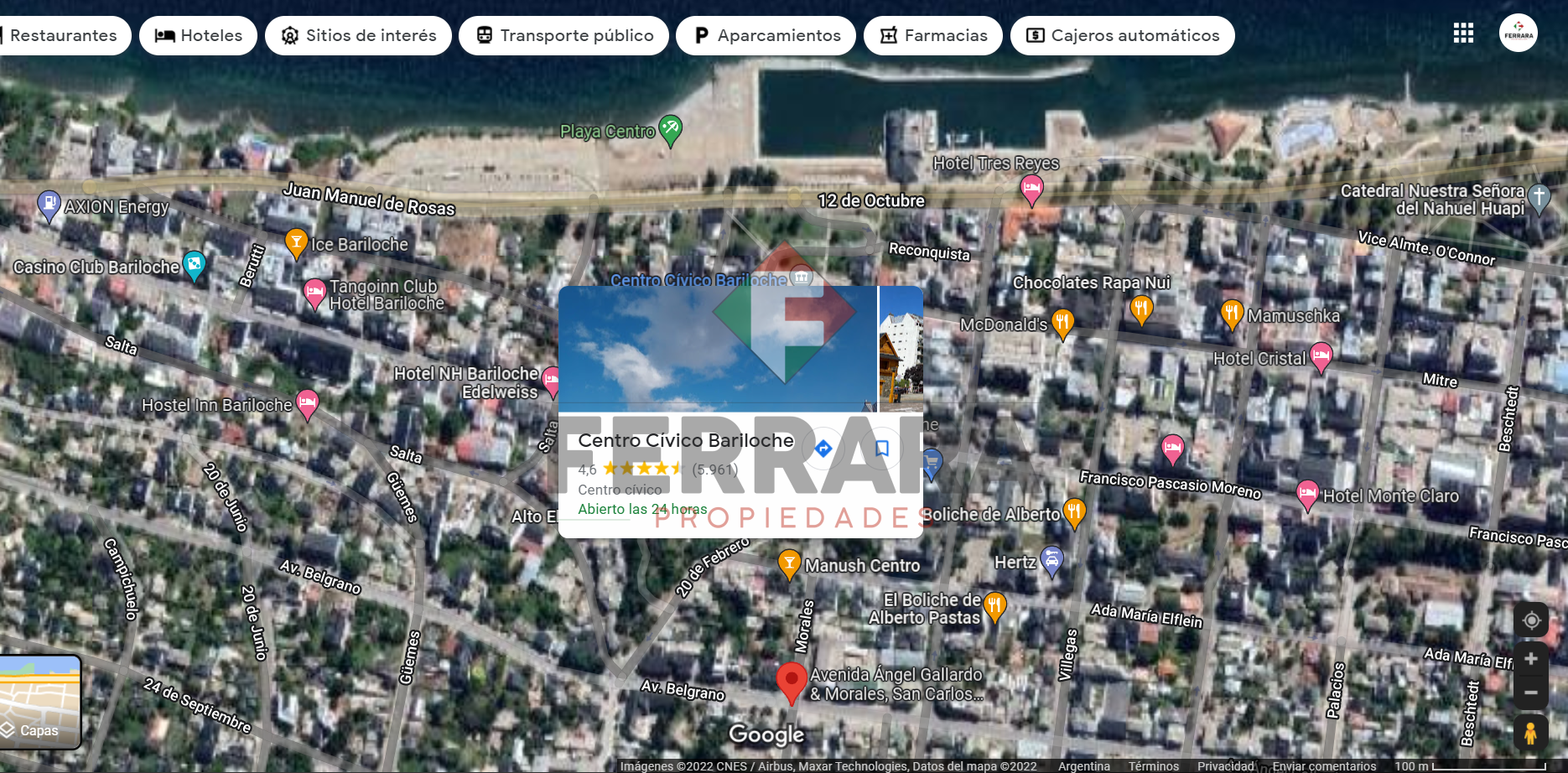Select the hotel pin above Francisco Pascasio Moreno
1568x773 pixels.
point(1173,449)
